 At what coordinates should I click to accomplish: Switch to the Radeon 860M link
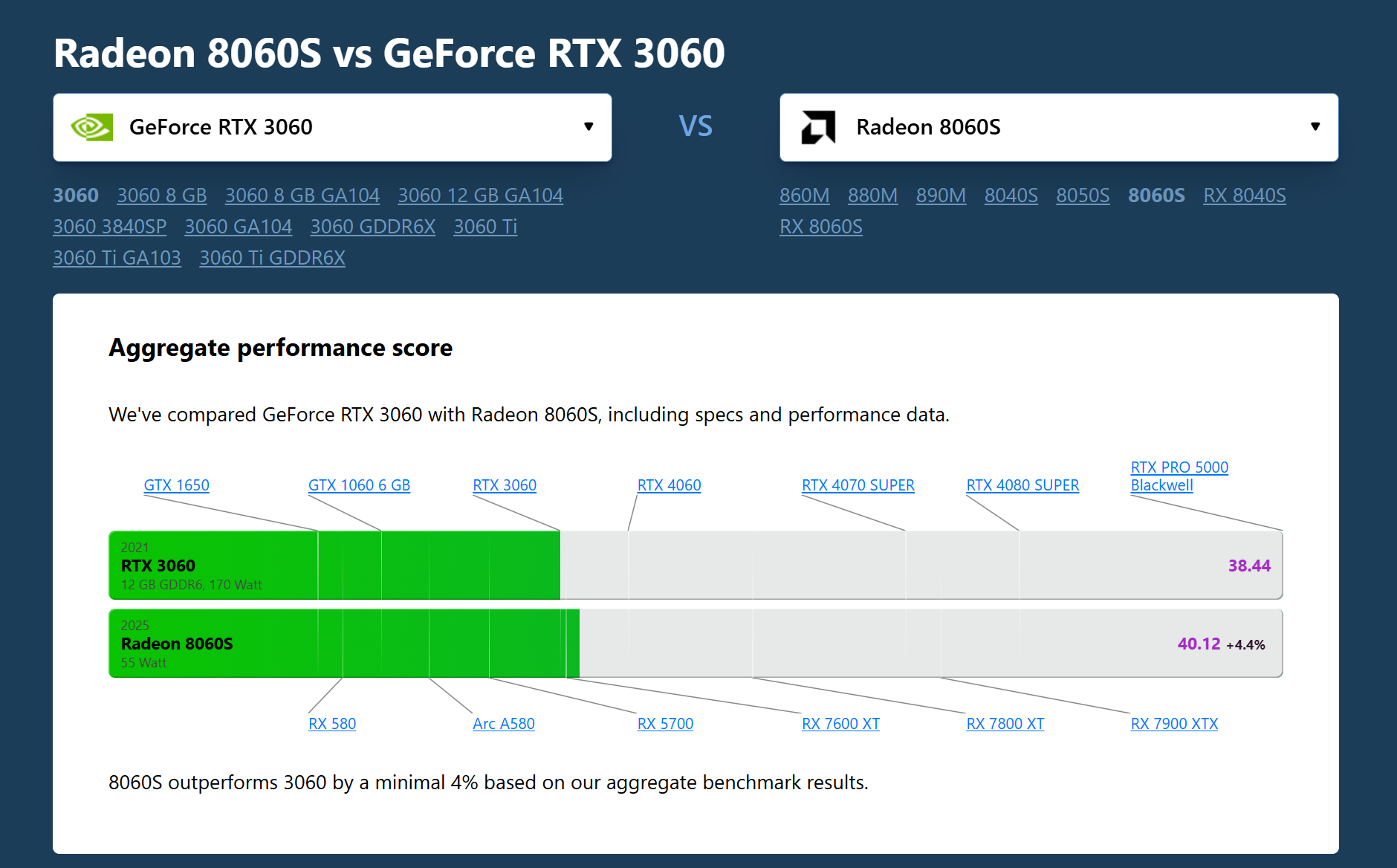805,195
